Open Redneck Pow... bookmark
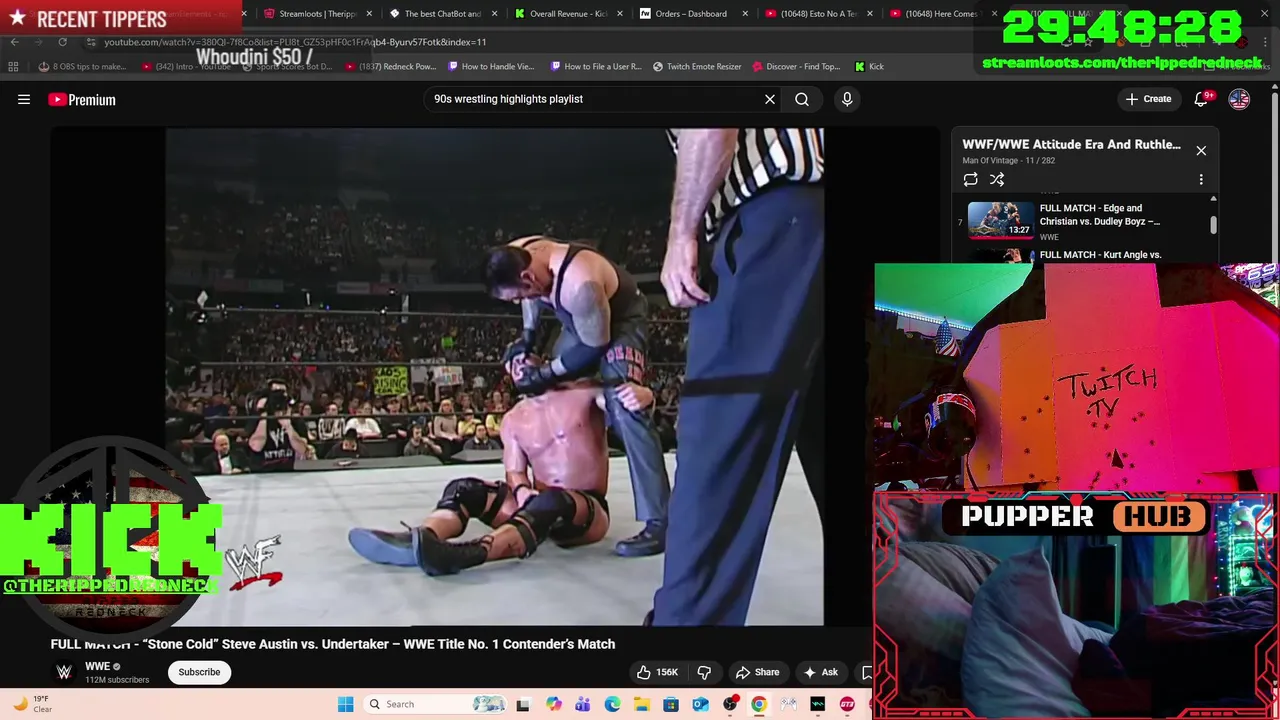Image resolution: width=1280 pixels, height=720 pixels. pos(390,67)
